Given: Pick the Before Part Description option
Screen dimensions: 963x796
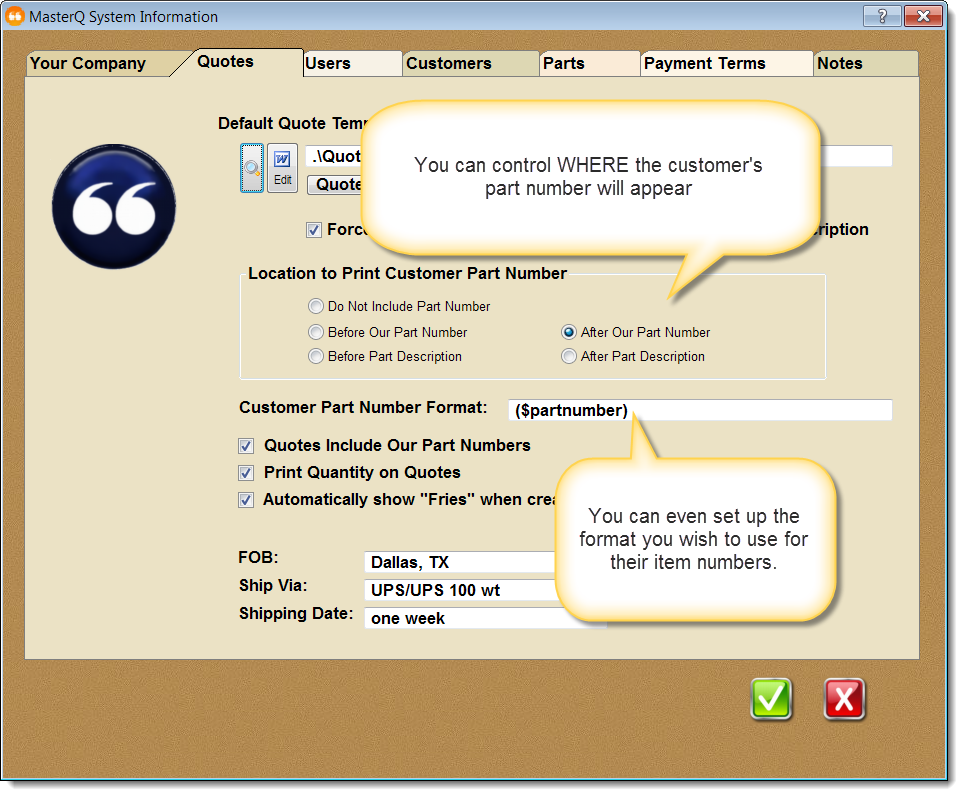Looking at the screenshot, I should (316, 357).
